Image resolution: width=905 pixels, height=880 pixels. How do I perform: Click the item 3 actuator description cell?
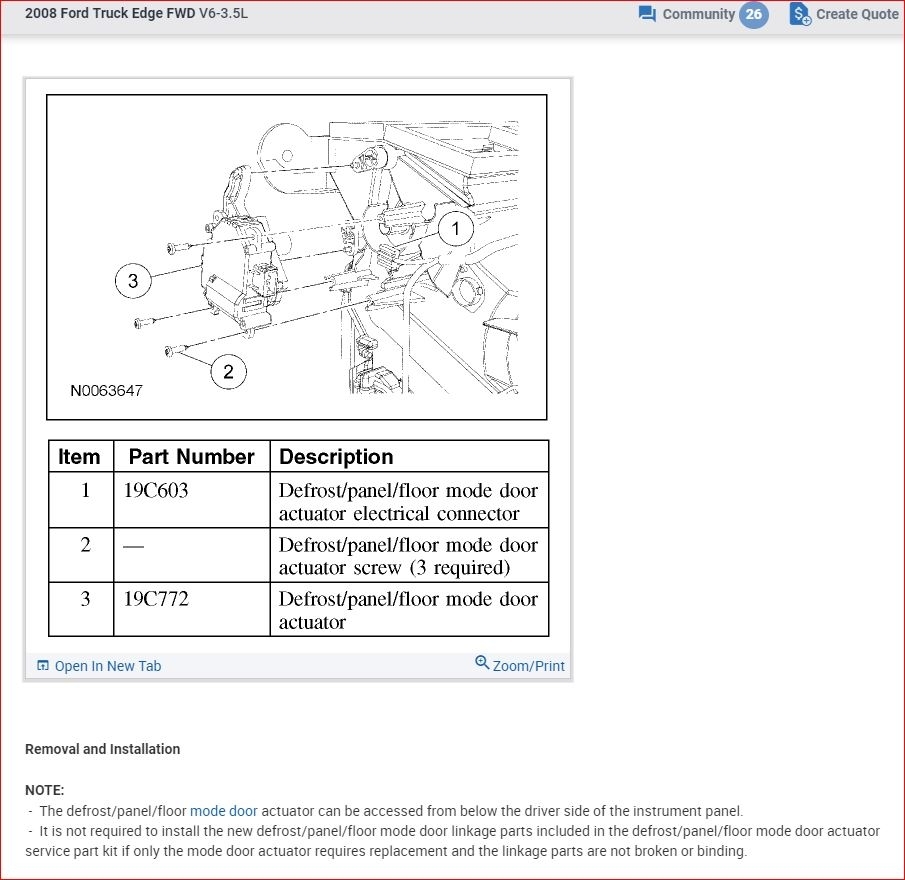tap(409, 609)
